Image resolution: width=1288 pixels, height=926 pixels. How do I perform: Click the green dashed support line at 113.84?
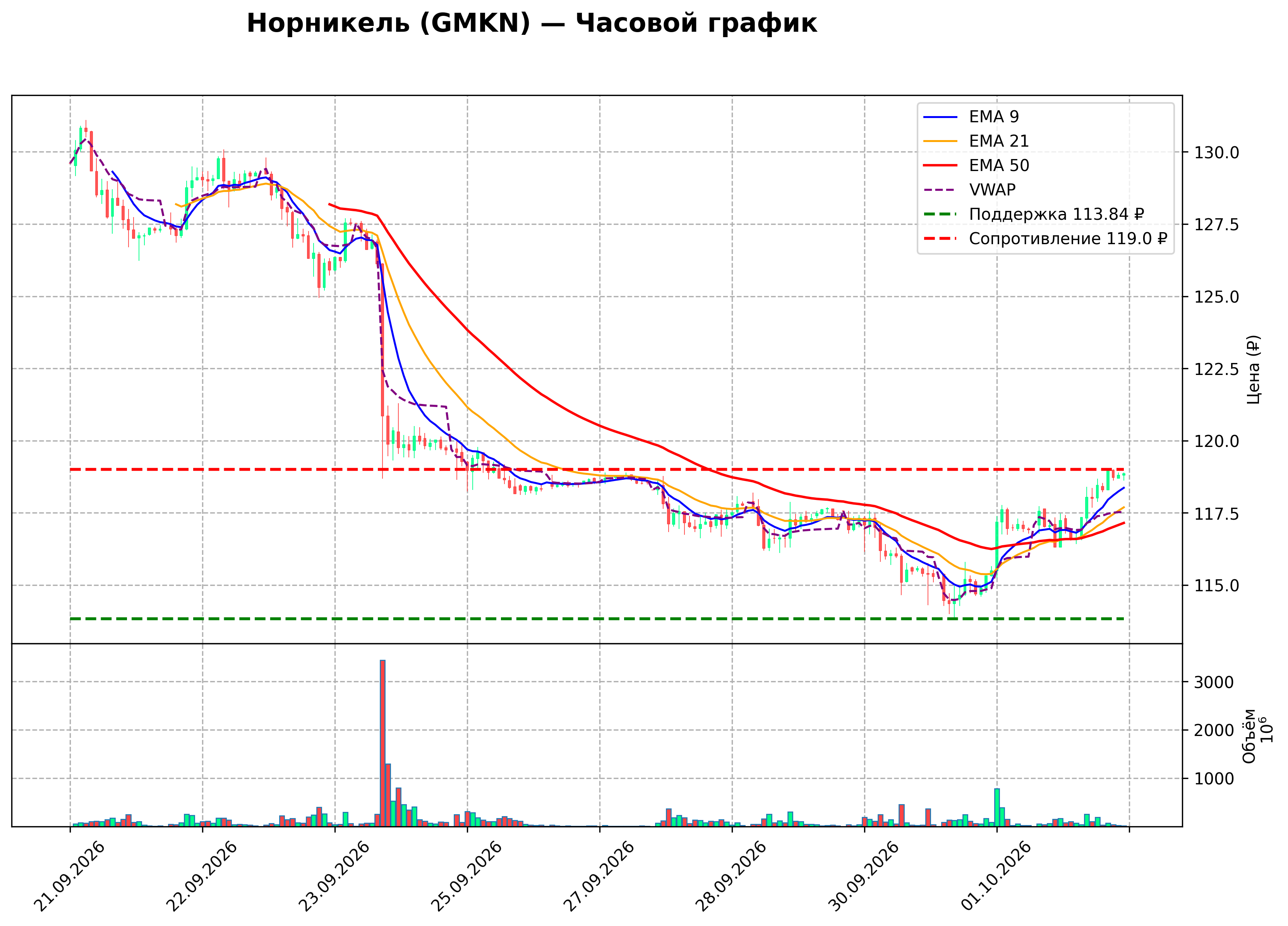point(596,619)
